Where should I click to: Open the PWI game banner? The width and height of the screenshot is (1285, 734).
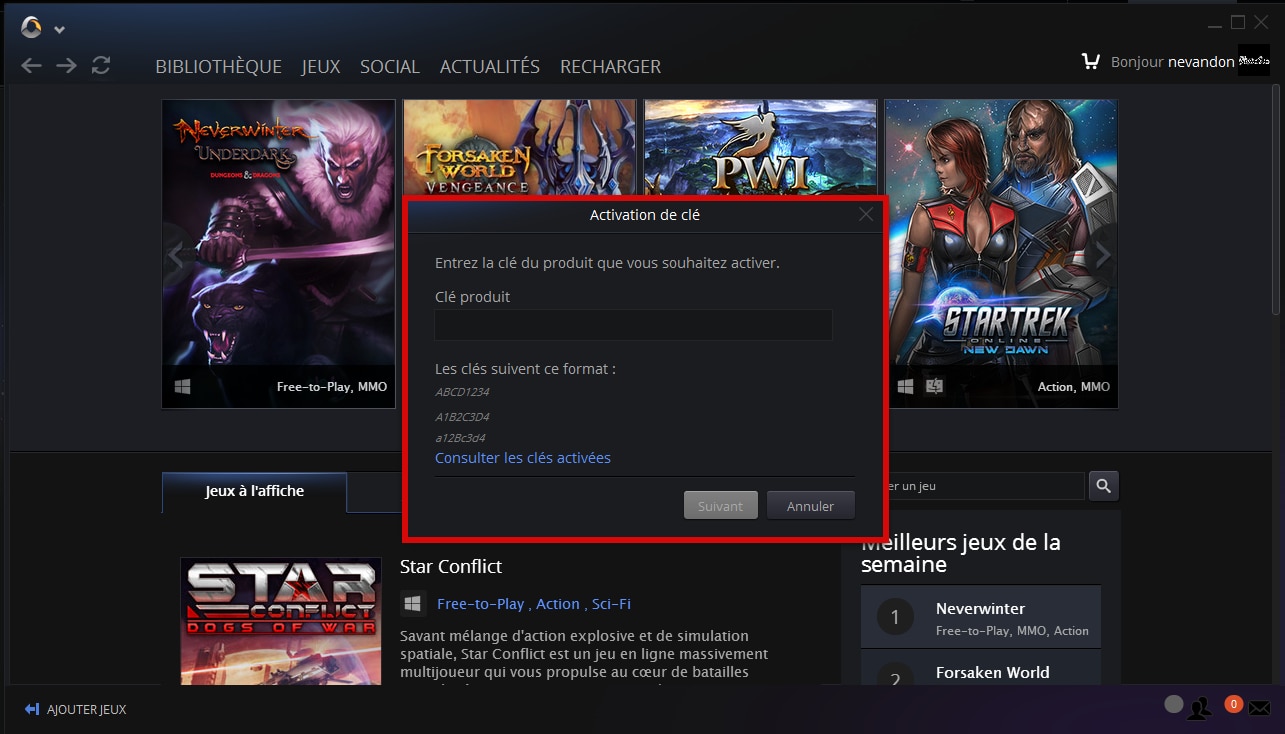761,148
